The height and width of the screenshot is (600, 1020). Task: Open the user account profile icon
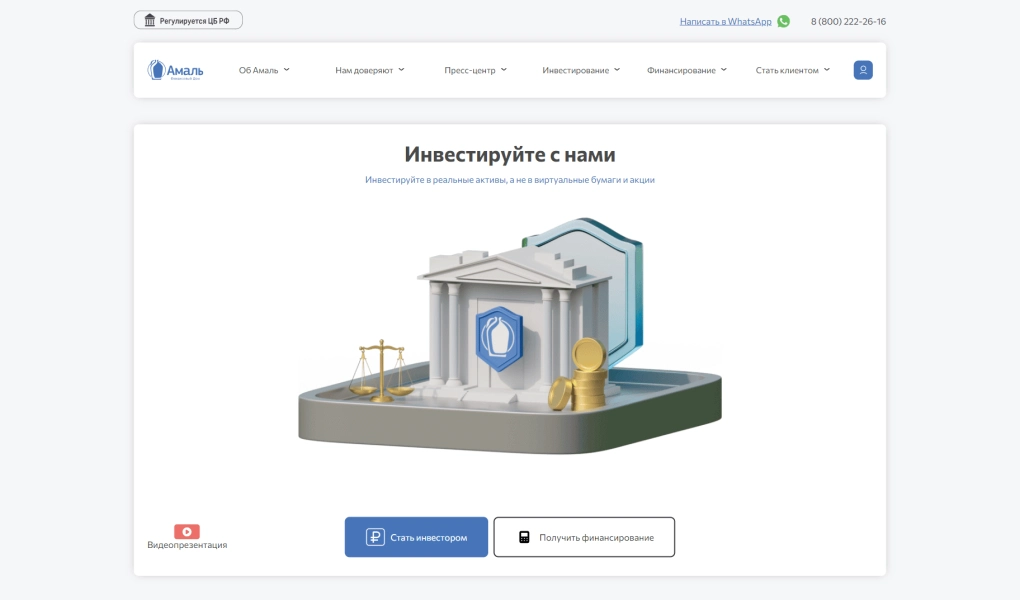(x=863, y=70)
